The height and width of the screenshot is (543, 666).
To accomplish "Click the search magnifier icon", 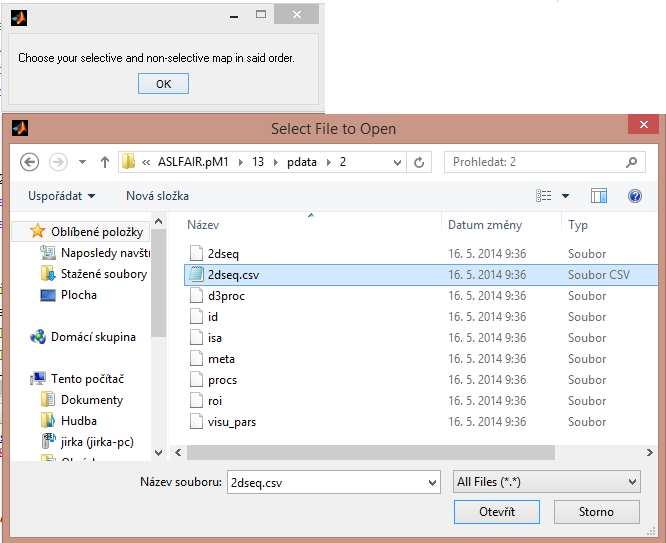I will point(632,162).
